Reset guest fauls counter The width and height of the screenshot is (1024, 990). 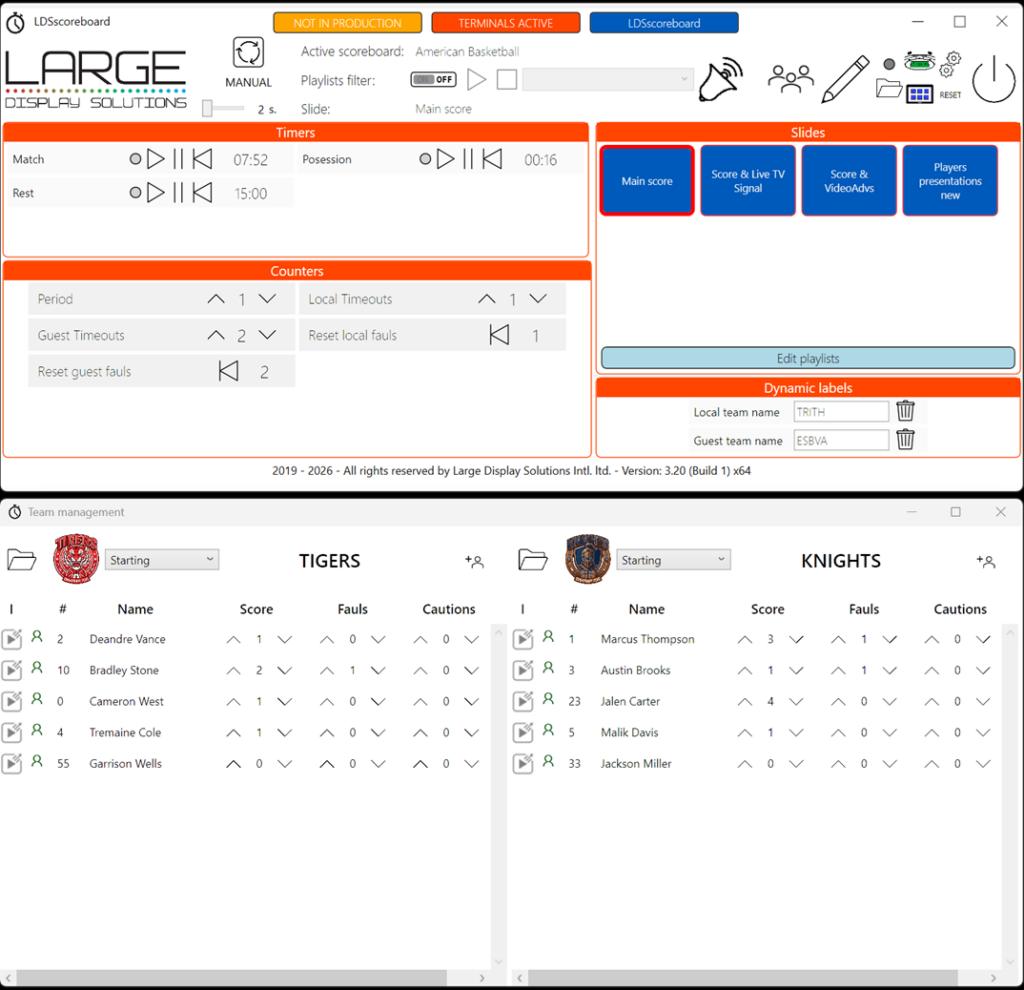(229, 371)
